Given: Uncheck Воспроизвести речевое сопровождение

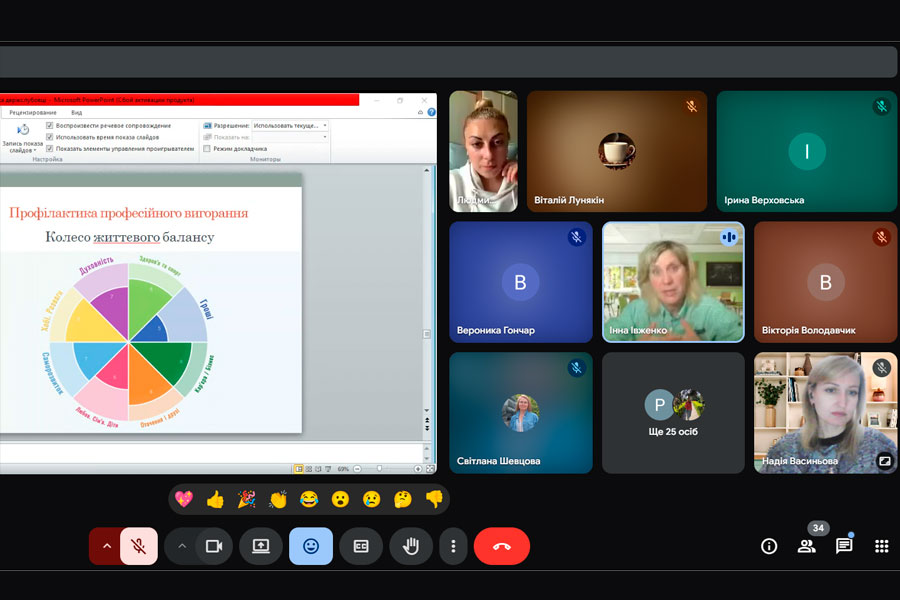Looking at the screenshot, I should click(x=49, y=125).
